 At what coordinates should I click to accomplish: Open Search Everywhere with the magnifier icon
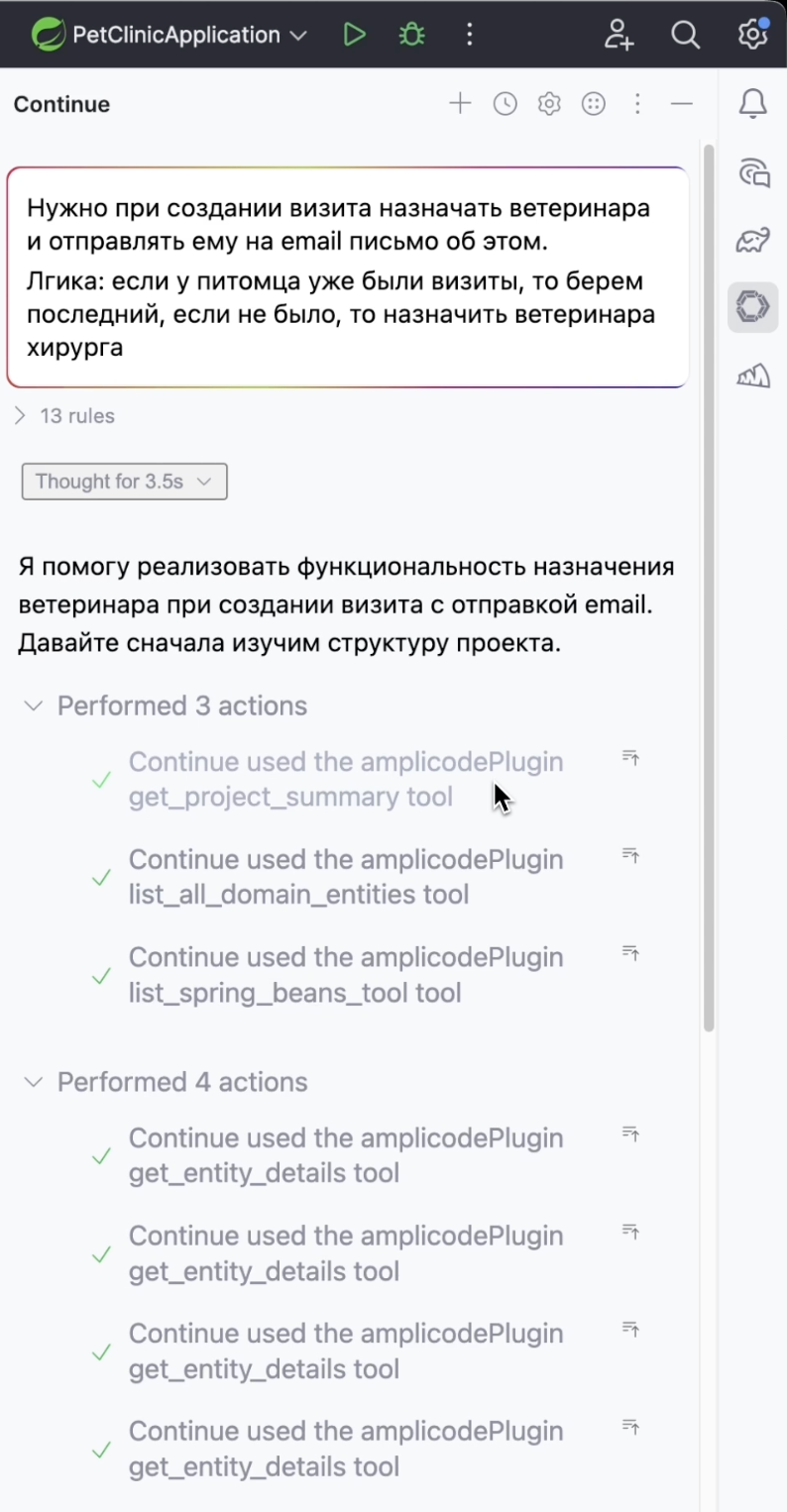pos(685,34)
